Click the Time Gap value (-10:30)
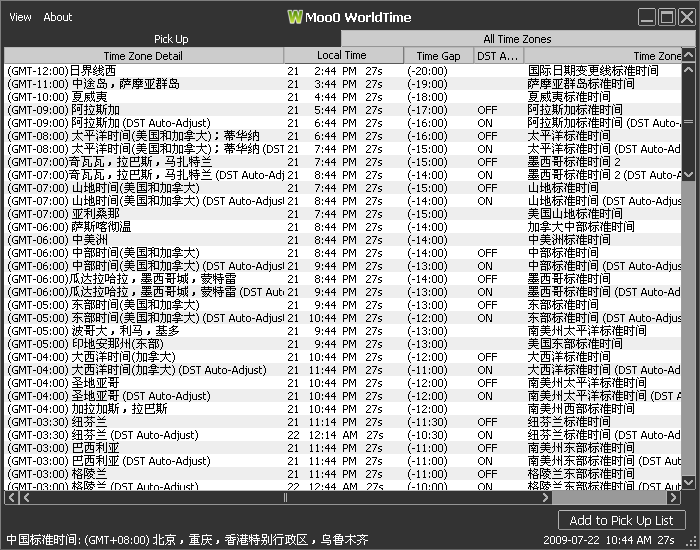The width and height of the screenshot is (700, 550). point(427,435)
